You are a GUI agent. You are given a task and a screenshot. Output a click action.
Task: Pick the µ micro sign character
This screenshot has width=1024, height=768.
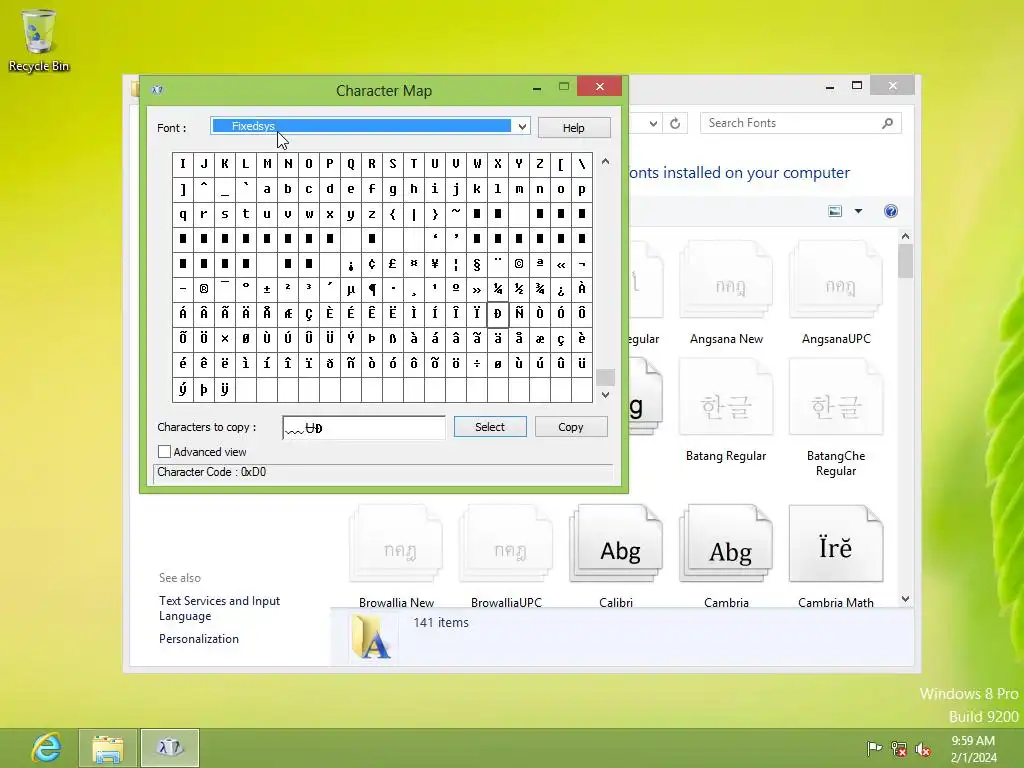[351, 289]
